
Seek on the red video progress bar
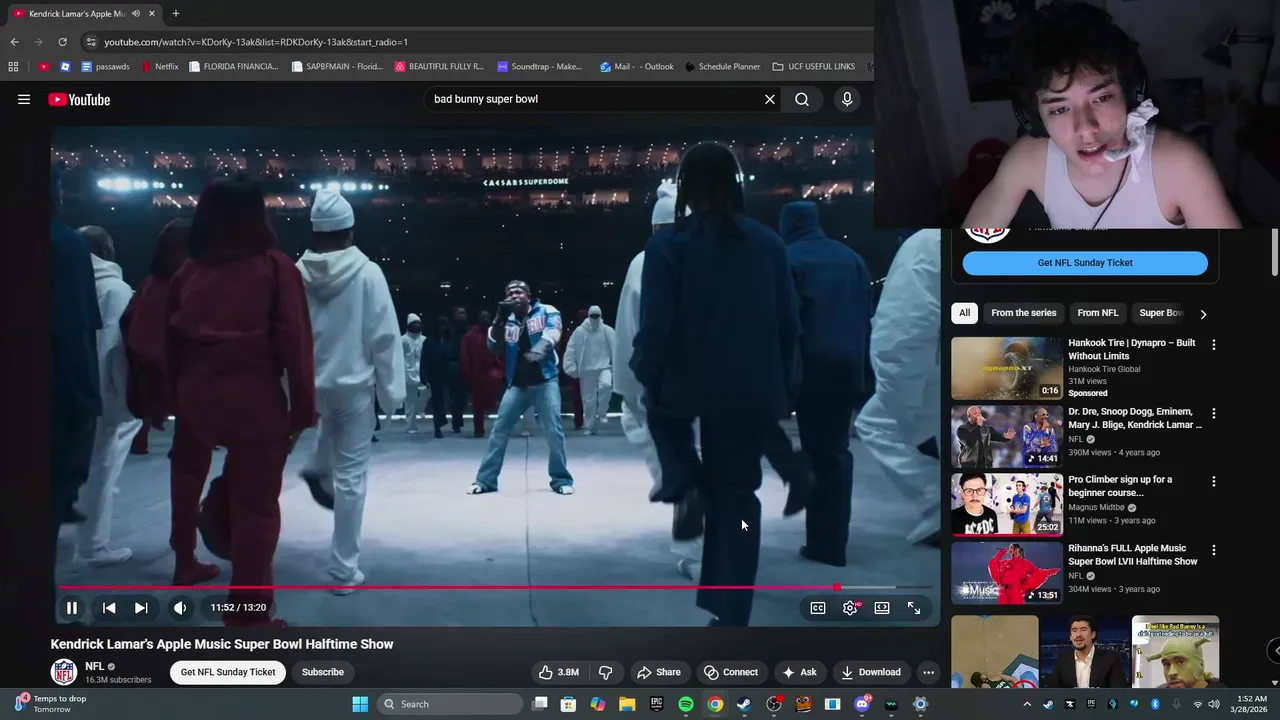tap(495, 588)
